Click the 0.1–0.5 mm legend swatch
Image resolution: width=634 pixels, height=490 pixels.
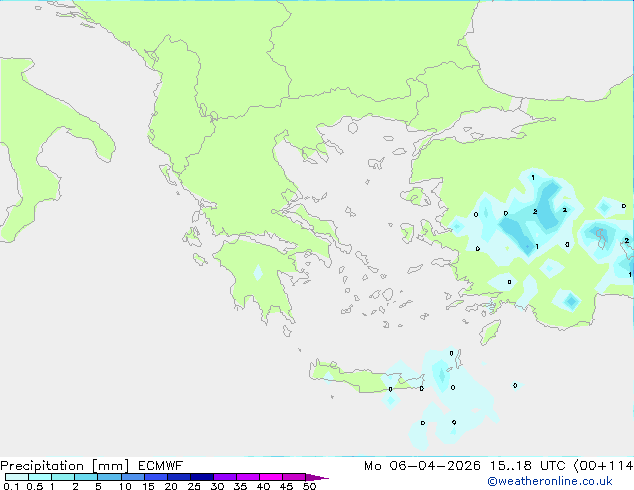point(17,477)
